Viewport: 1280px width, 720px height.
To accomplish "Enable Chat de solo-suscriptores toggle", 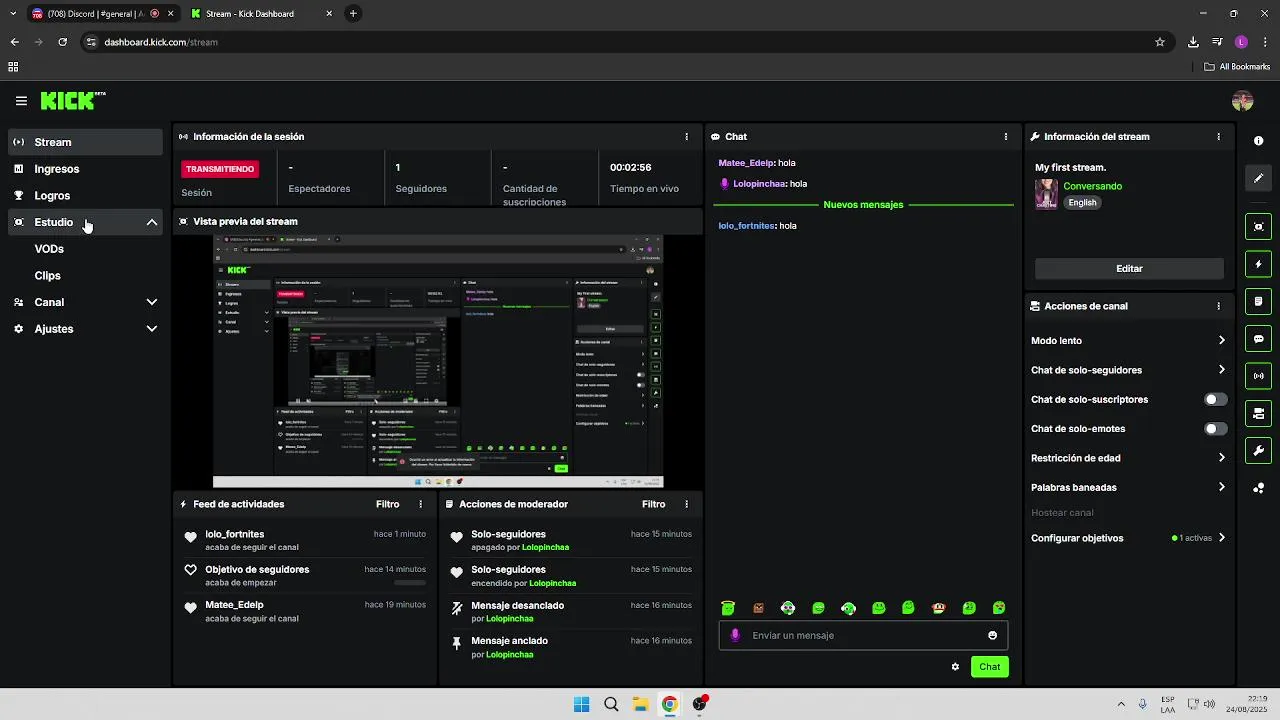I will pos(1215,400).
